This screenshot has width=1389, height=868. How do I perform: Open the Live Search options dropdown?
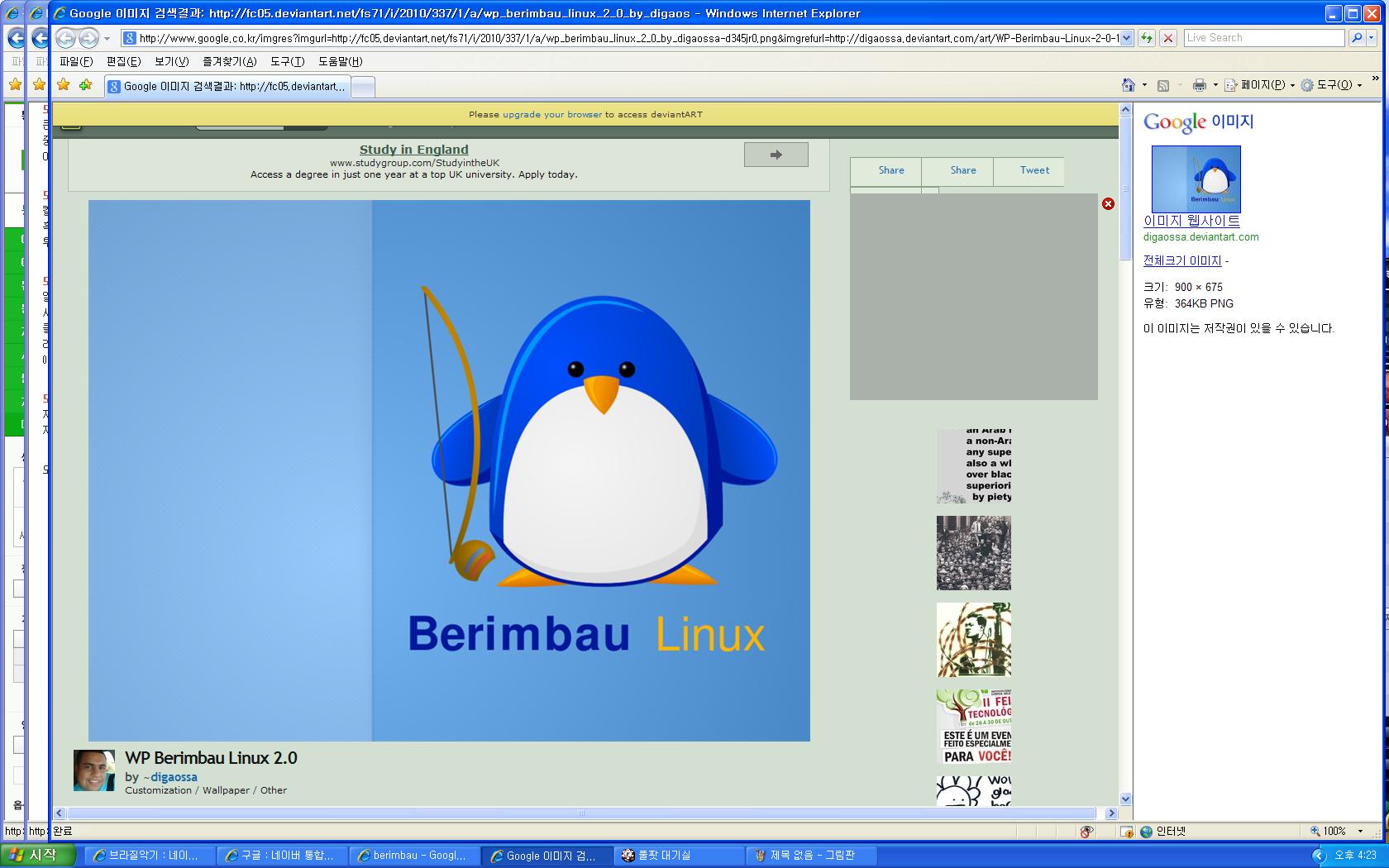click(x=1372, y=38)
